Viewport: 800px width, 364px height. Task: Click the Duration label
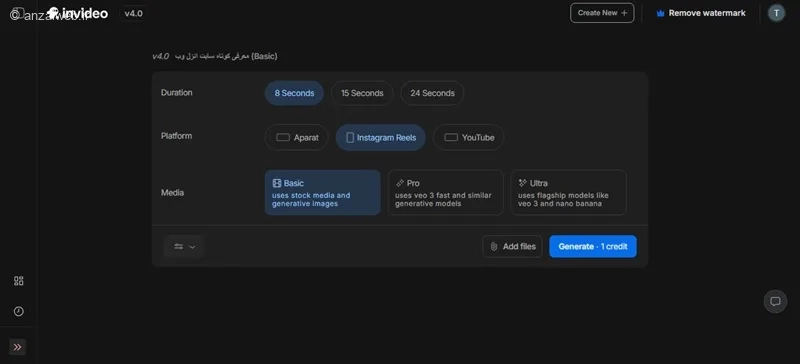(x=177, y=93)
